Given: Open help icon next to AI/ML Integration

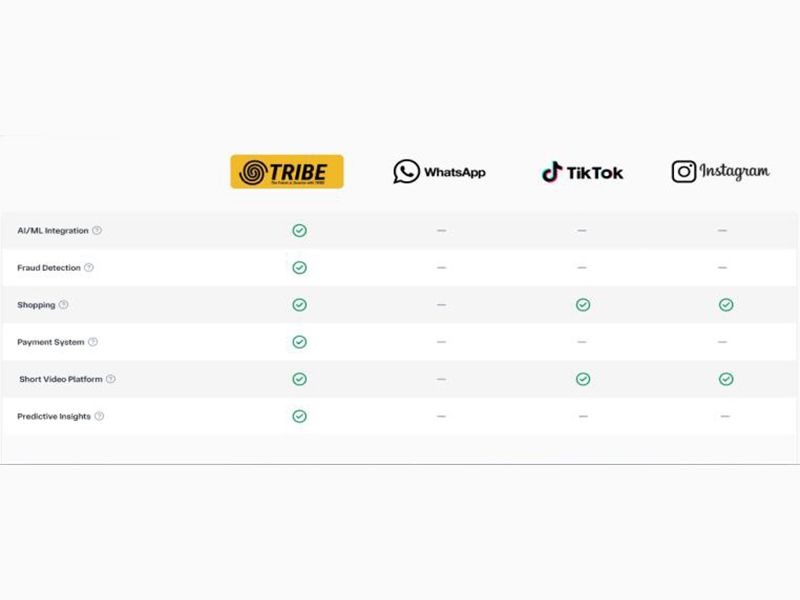Looking at the screenshot, I should [97, 230].
